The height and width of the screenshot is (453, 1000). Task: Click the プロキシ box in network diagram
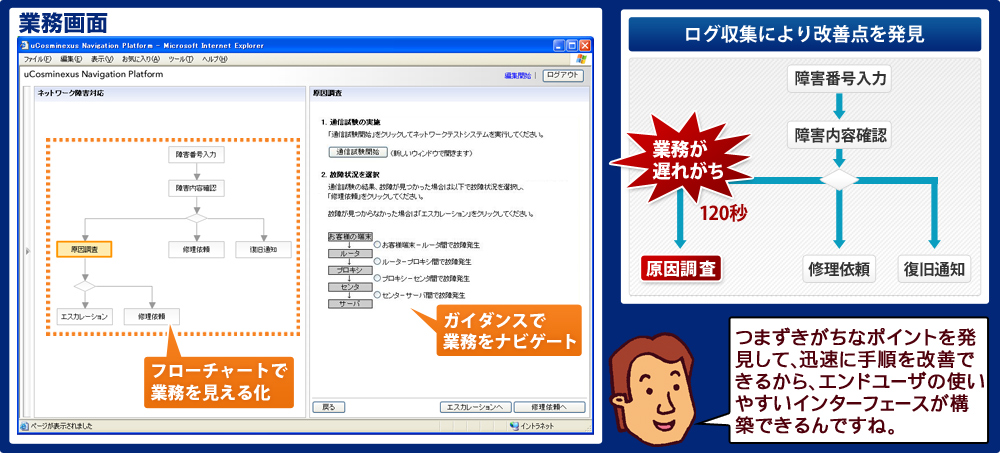[x=350, y=271]
